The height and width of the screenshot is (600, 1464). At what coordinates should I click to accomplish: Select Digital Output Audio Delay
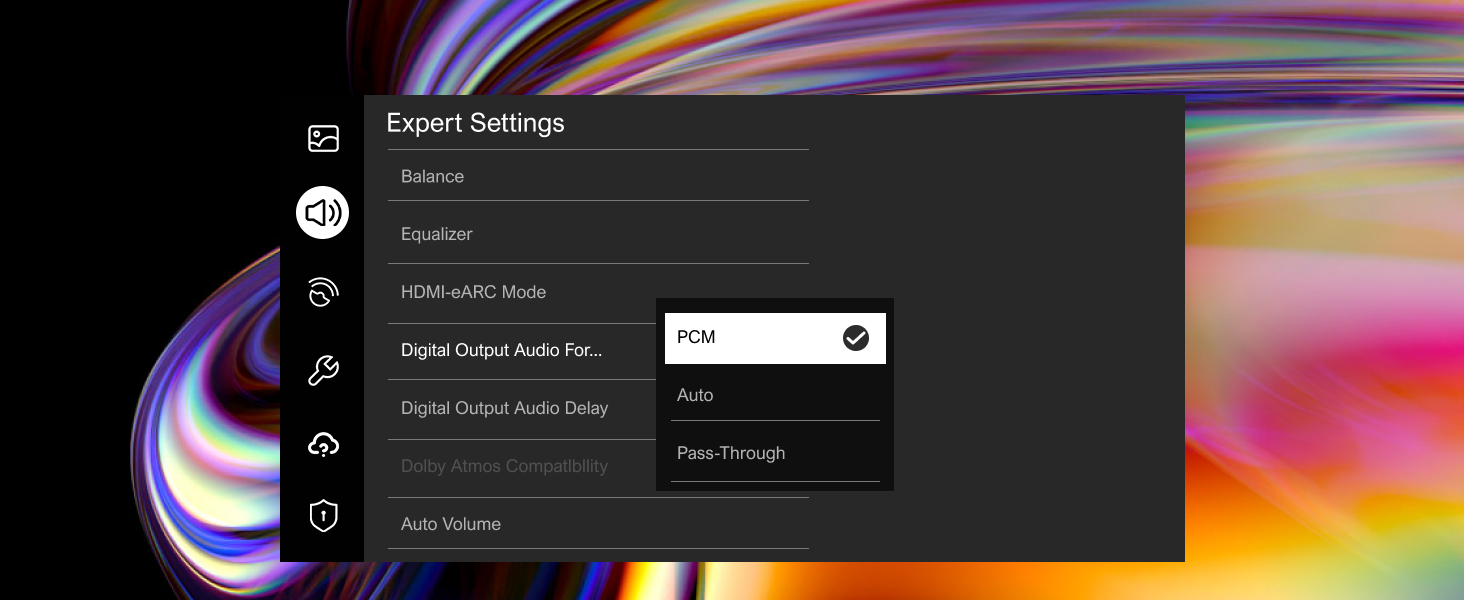click(520, 409)
